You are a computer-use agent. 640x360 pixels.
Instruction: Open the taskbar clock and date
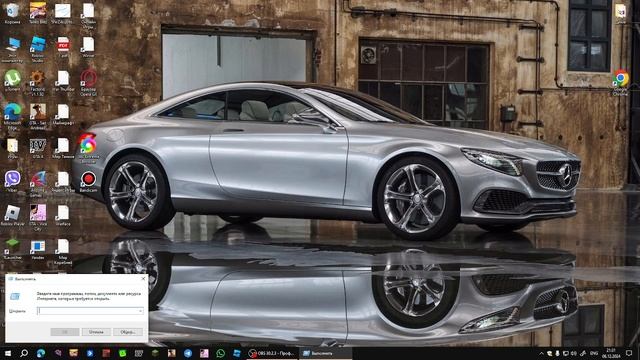click(x=611, y=353)
